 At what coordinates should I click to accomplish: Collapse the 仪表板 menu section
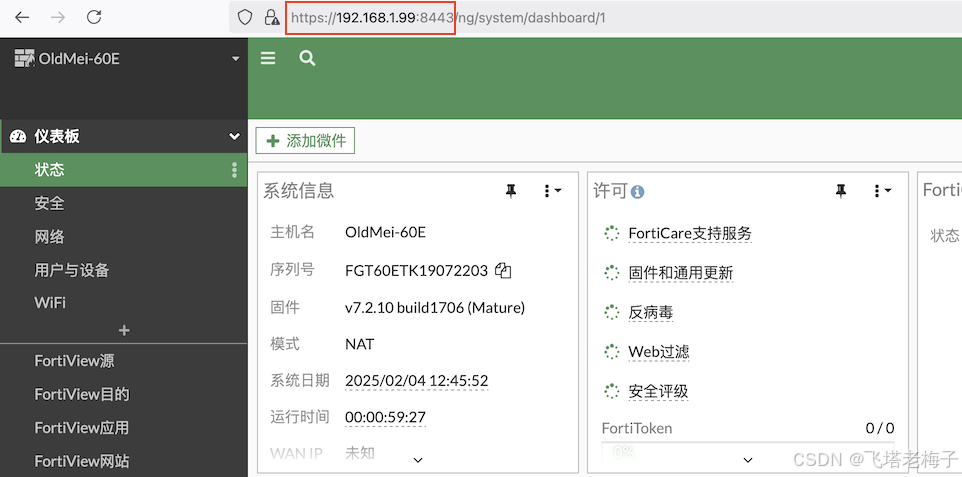234,136
